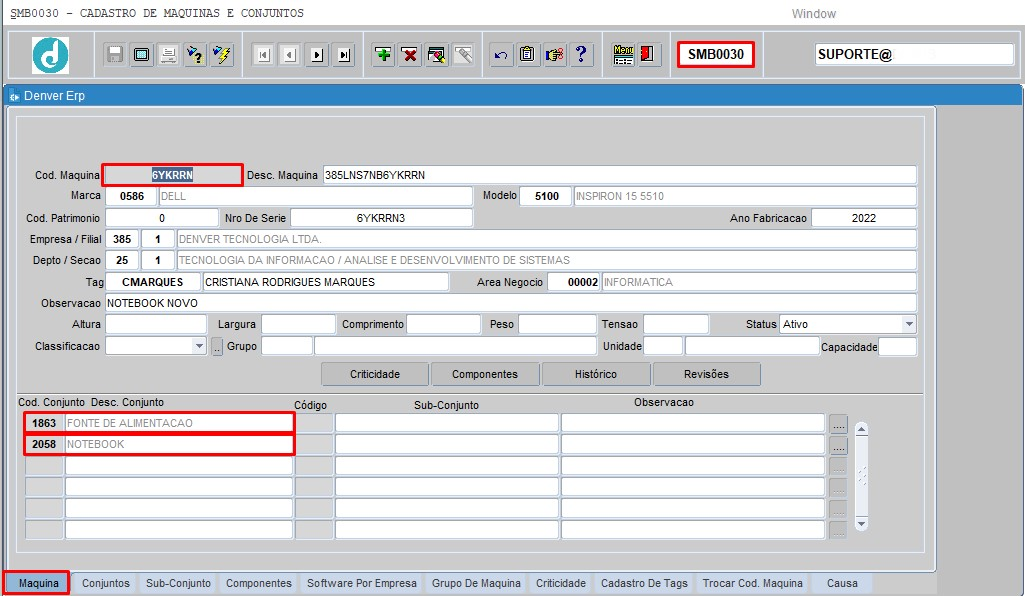Click the Denver Erp title bar icon

click(14, 96)
